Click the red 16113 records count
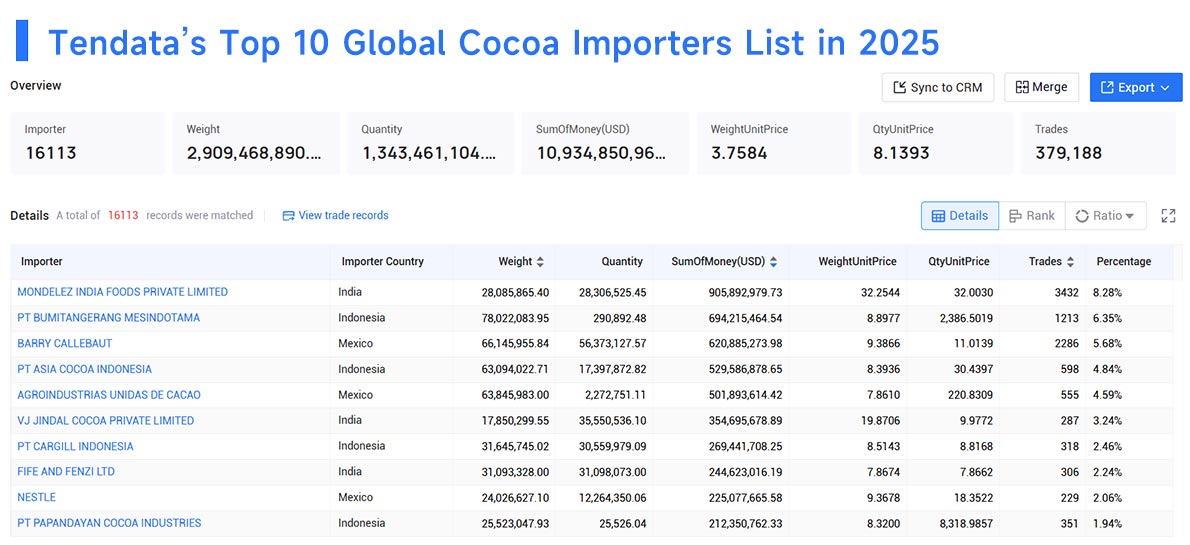Screen dimensions: 1190x545 coord(123,216)
